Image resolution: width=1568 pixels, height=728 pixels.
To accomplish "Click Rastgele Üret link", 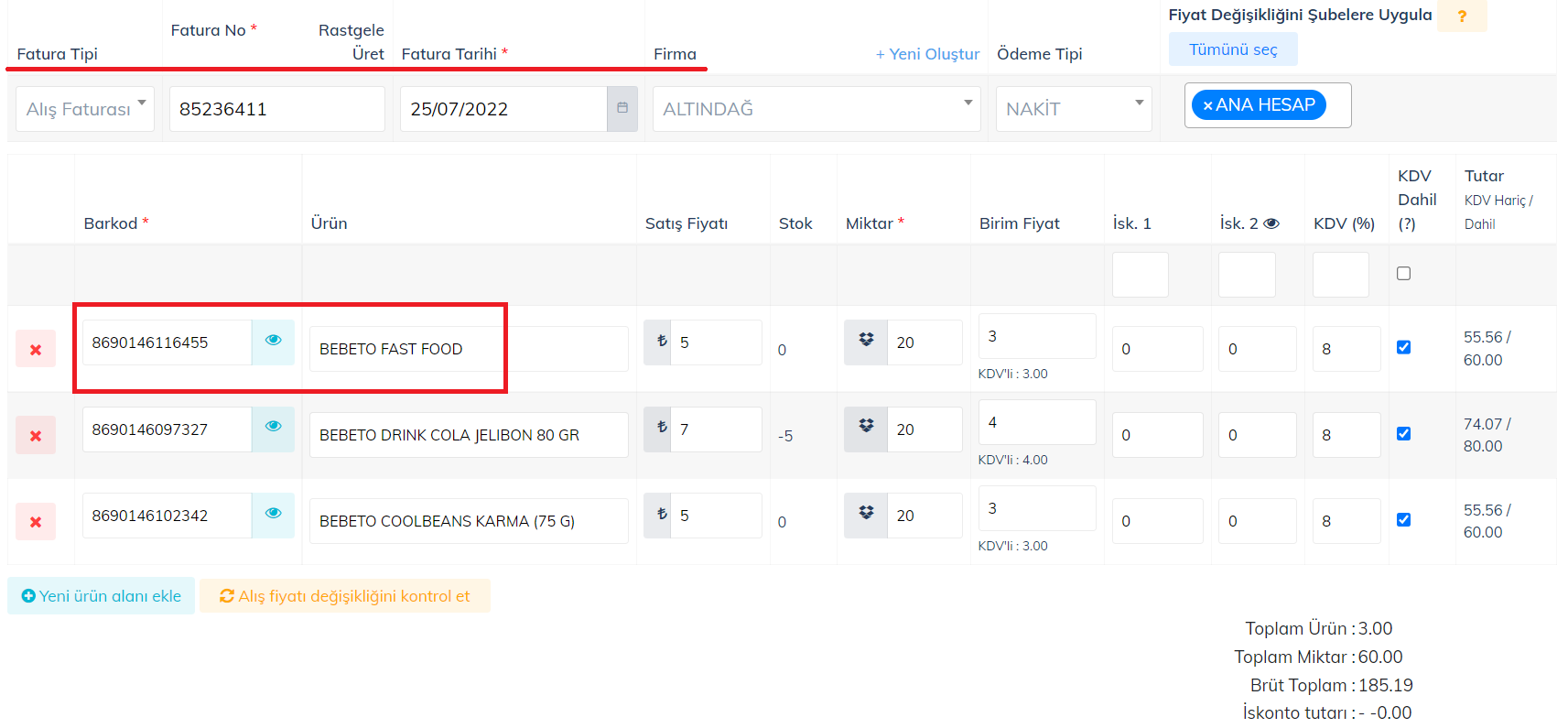I will (351, 42).
